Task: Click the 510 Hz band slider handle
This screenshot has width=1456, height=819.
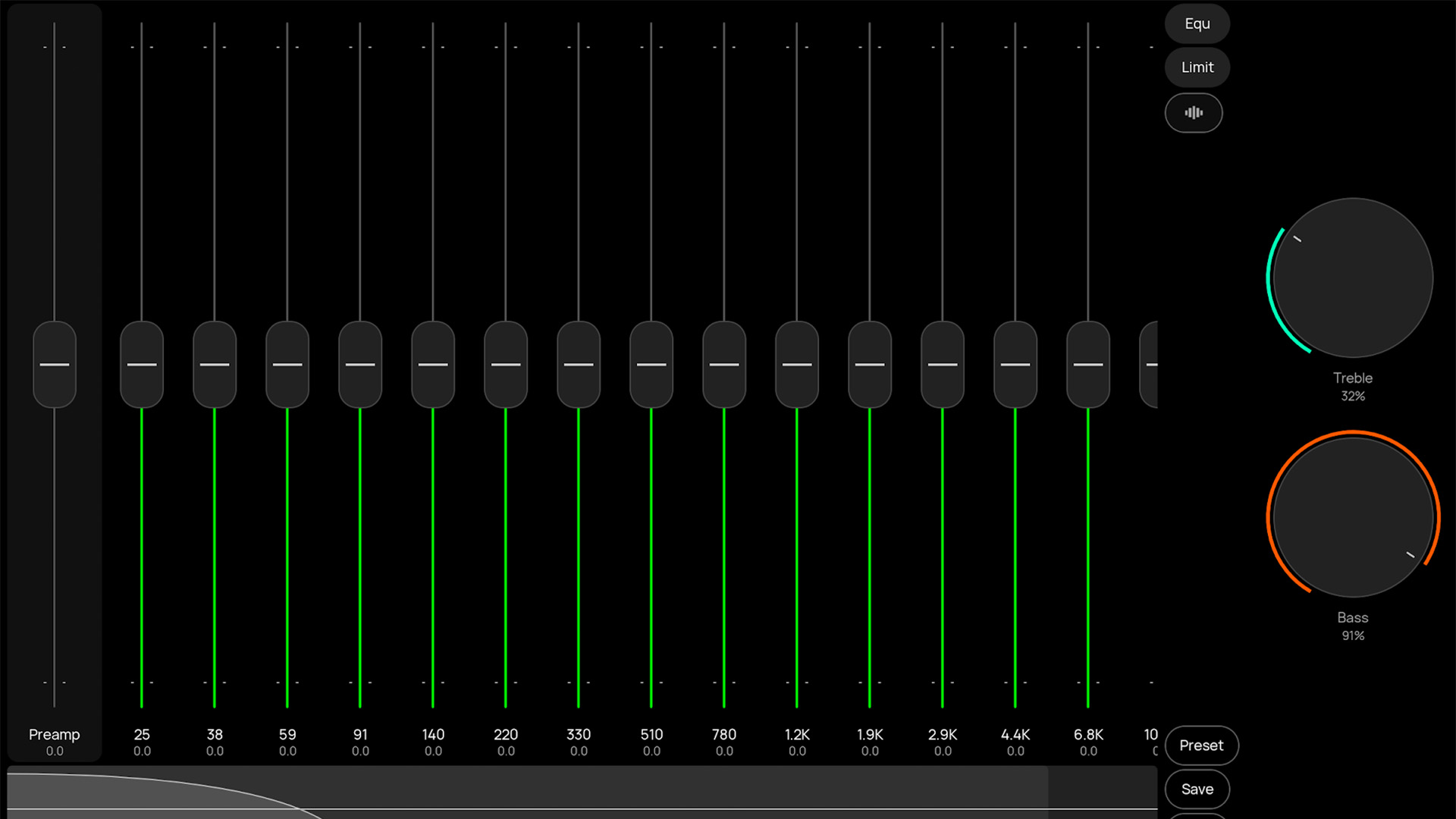Action: pos(651,365)
